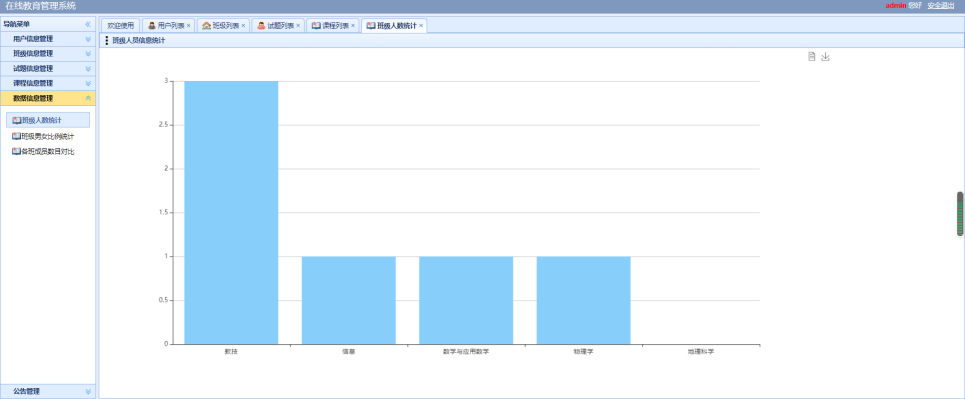Image resolution: width=965 pixels, height=399 pixels.
Task: Click the 地理科学 x-axis label
Action: pos(701,352)
